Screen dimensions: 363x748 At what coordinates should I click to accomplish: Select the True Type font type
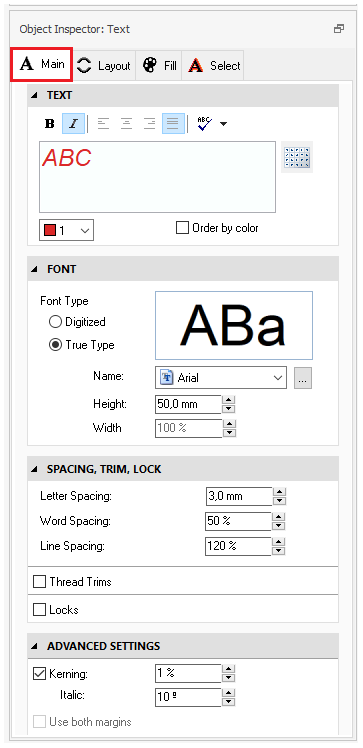pyautogui.click(x=55, y=345)
